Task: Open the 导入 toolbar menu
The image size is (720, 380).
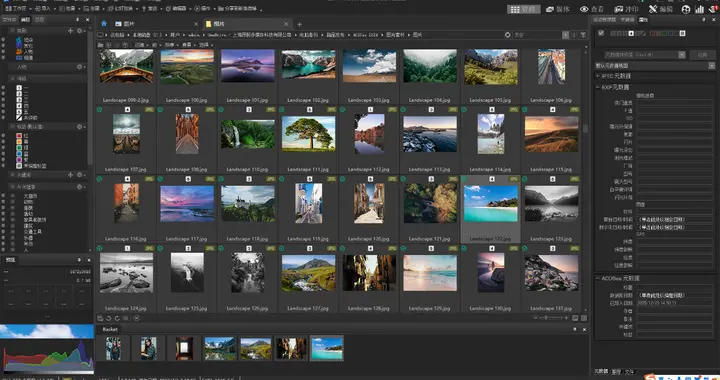Action: point(44,9)
